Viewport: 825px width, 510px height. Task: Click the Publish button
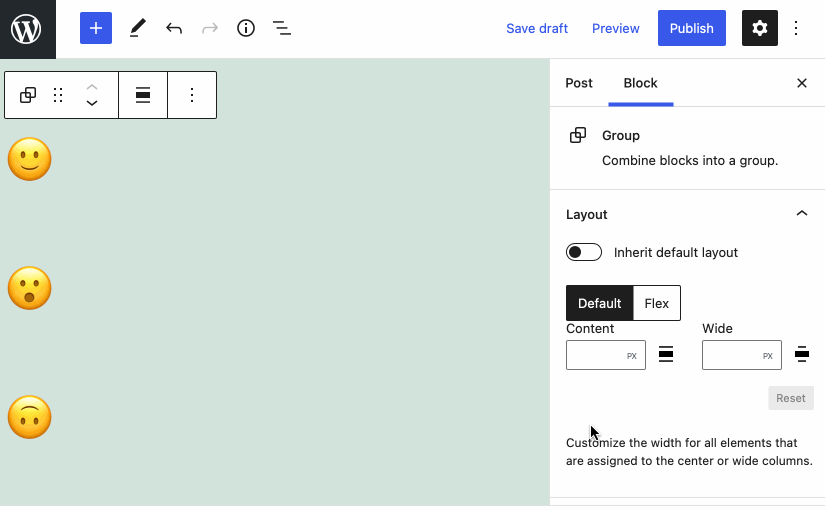pos(691,28)
